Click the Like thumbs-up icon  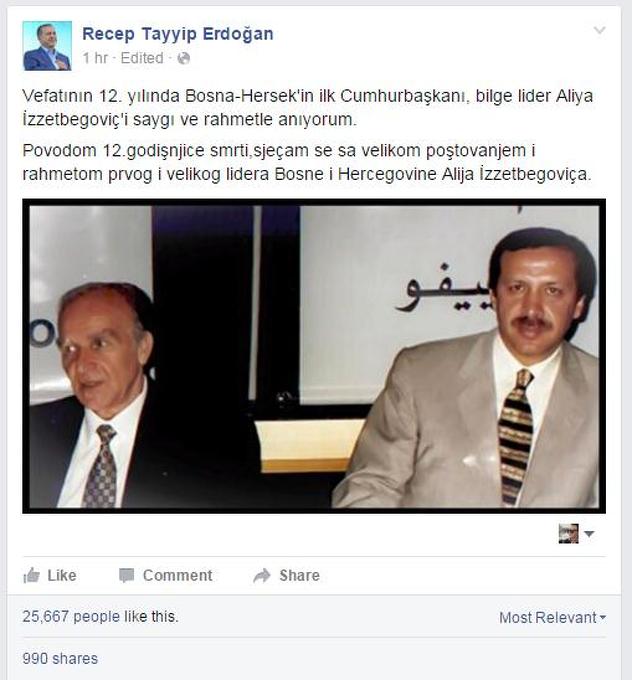31,575
